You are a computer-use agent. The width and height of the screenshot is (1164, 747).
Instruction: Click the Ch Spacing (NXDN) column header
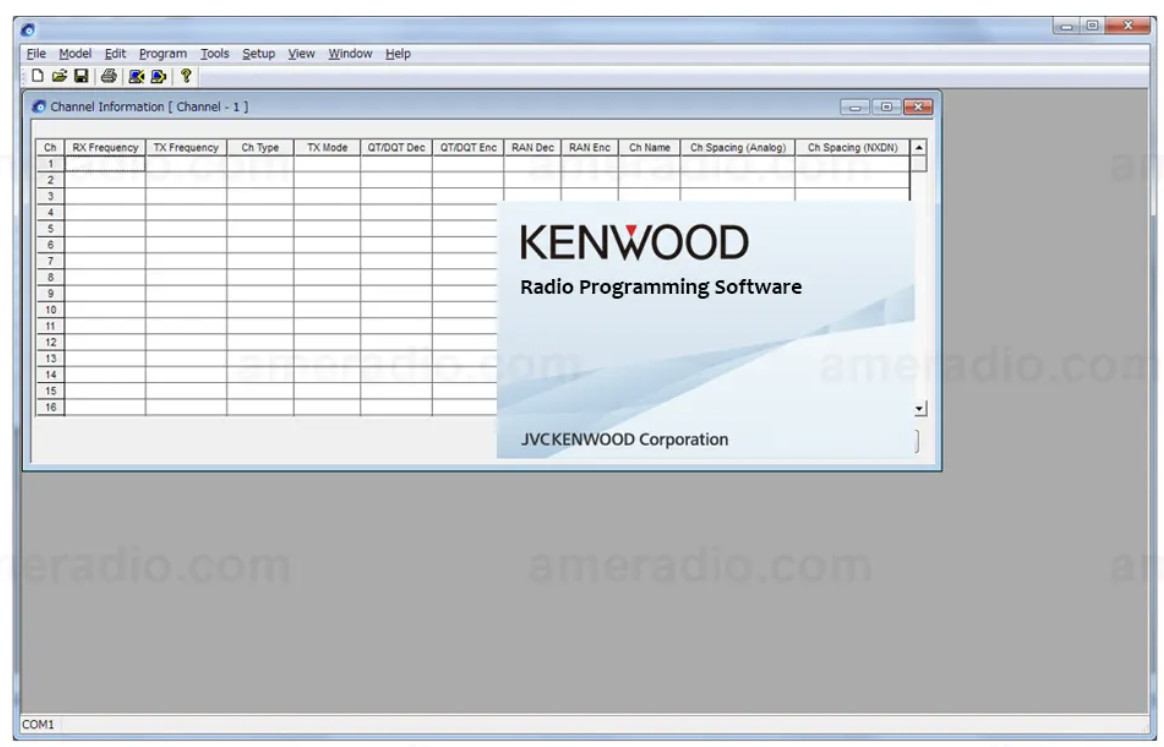tap(853, 147)
